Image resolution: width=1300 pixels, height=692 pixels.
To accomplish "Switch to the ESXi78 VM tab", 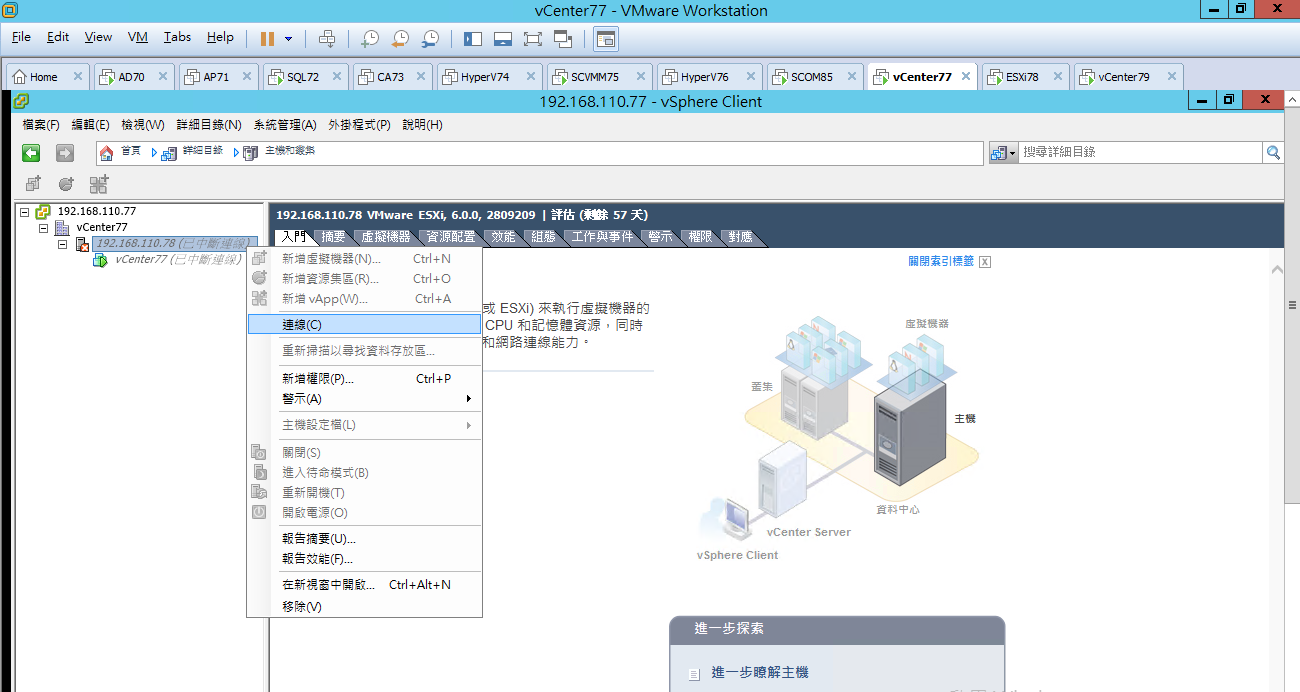I will tap(1021, 77).
